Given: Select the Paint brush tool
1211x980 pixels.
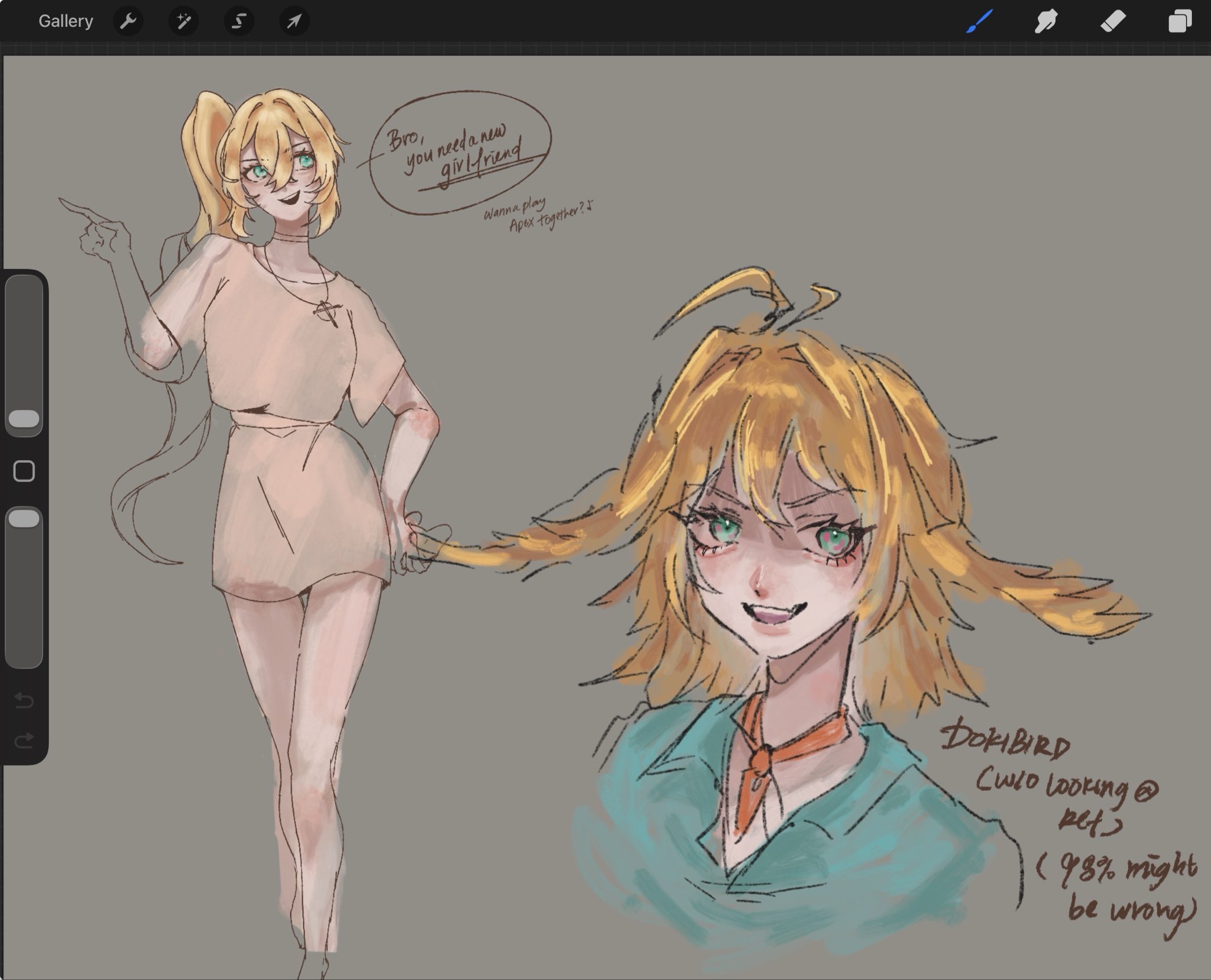Looking at the screenshot, I should 979,21.
